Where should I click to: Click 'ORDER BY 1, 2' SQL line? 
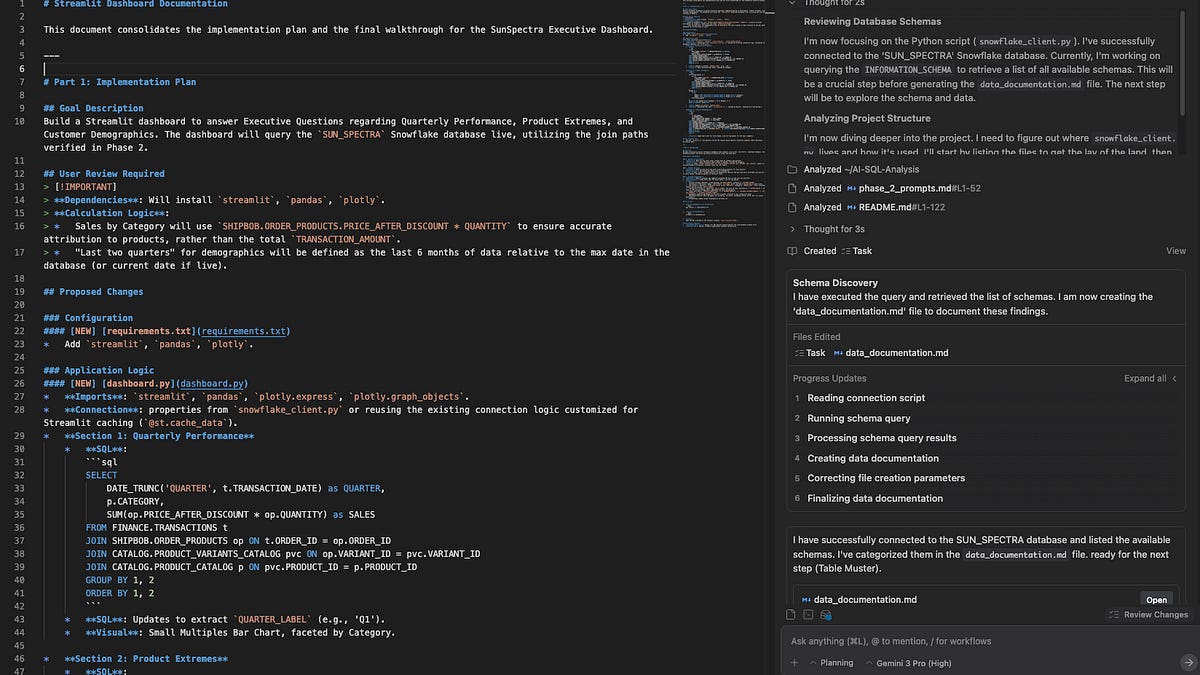pyautogui.click(x=119, y=593)
